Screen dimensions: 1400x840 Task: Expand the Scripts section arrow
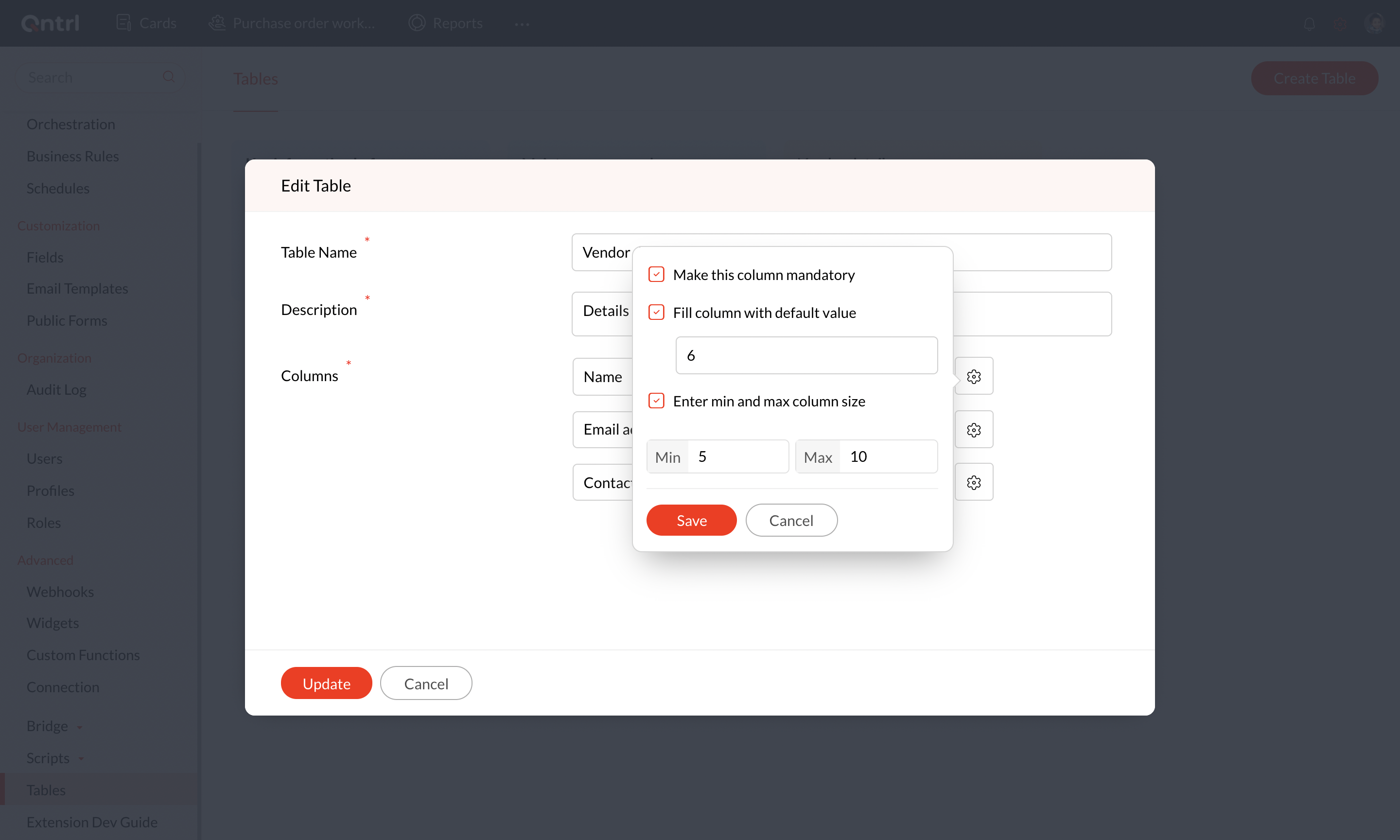click(x=82, y=758)
